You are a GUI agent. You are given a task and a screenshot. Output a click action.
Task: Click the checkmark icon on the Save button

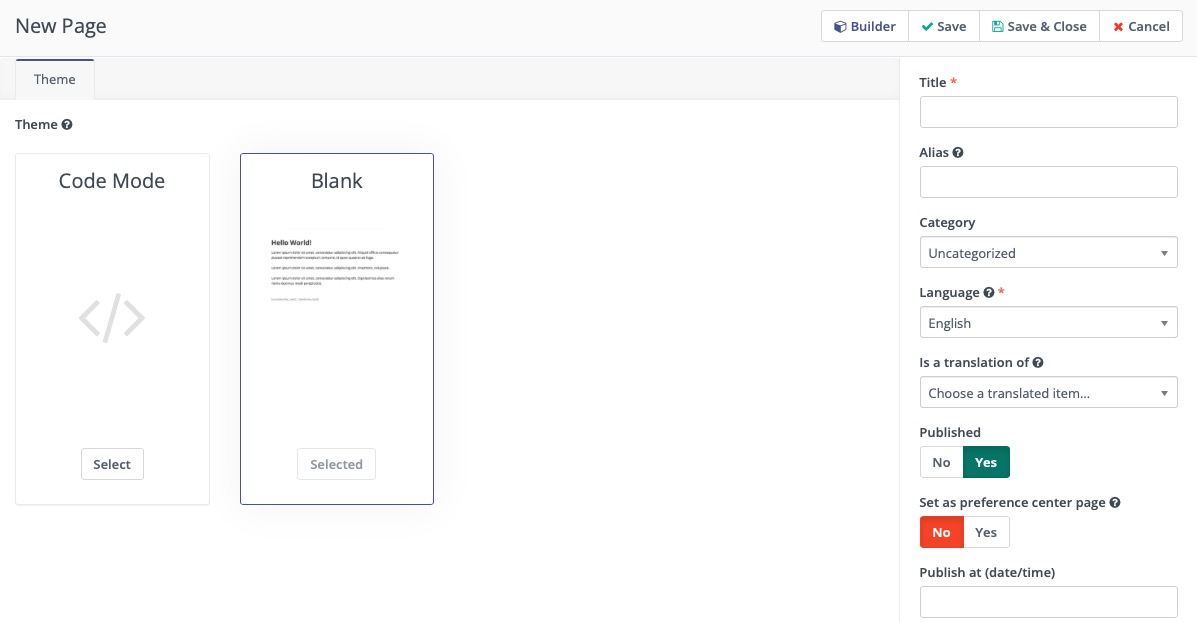(927, 26)
